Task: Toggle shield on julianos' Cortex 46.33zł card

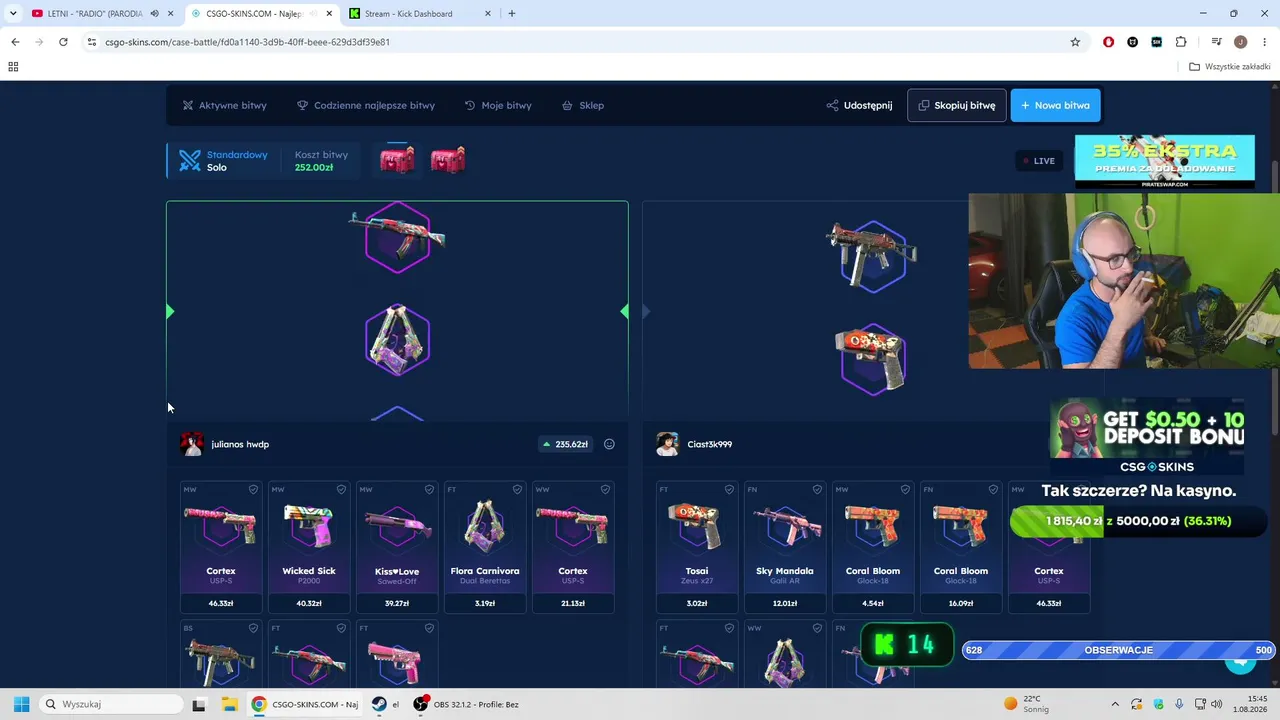Action: click(253, 489)
